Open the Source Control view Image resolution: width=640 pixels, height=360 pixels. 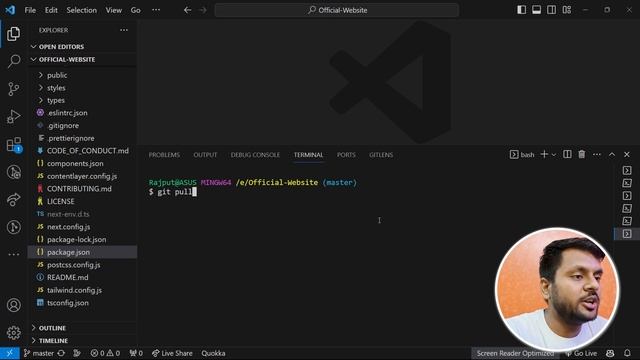coord(13,89)
